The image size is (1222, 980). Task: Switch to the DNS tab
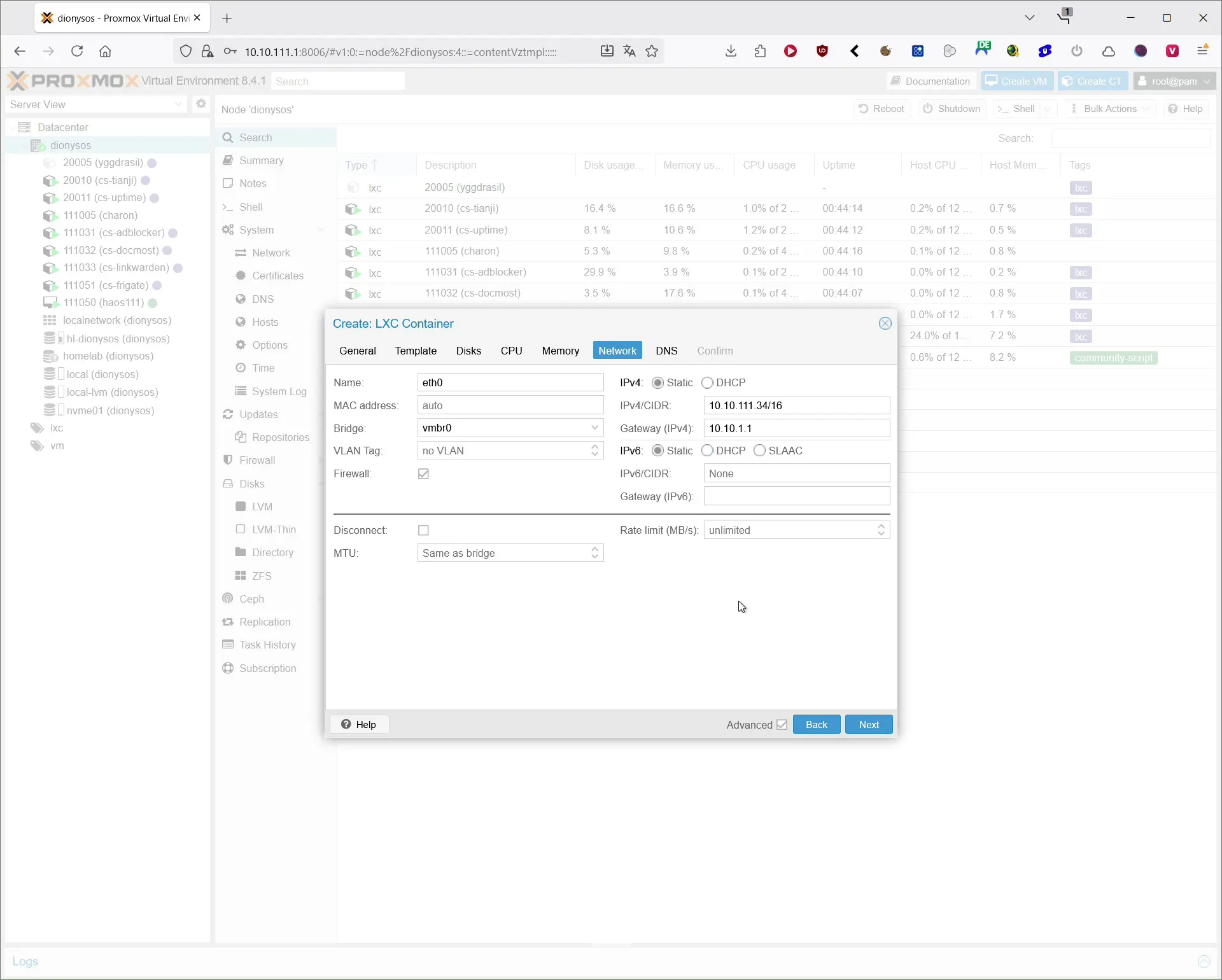(666, 351)
